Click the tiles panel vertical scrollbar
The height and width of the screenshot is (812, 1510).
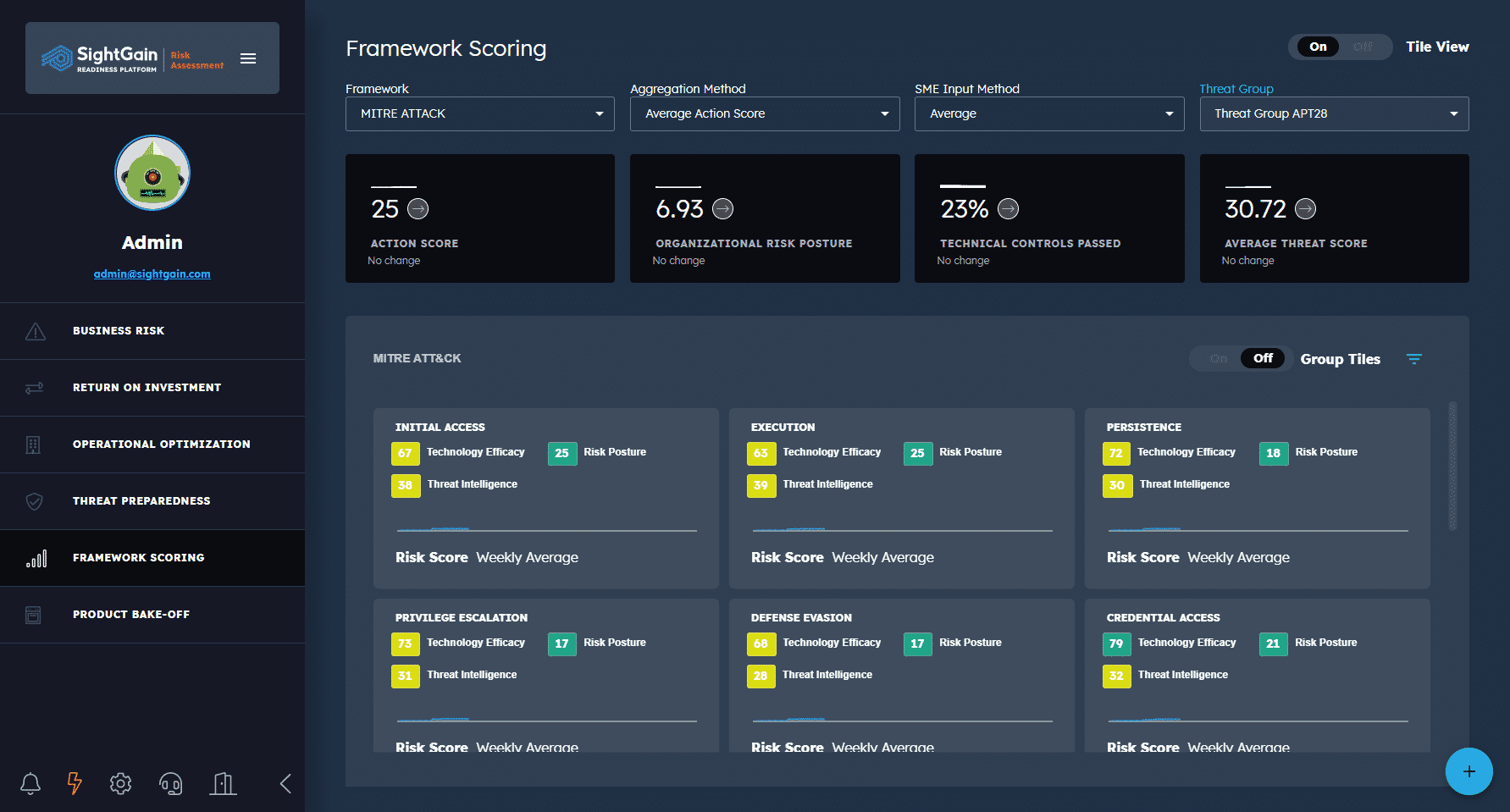point(1453,466)
